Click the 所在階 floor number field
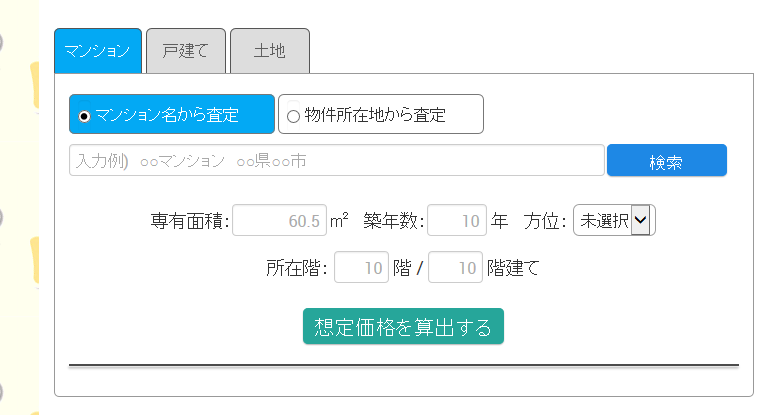779x415 pixels. pyautogui.click(x=361, y=268)
